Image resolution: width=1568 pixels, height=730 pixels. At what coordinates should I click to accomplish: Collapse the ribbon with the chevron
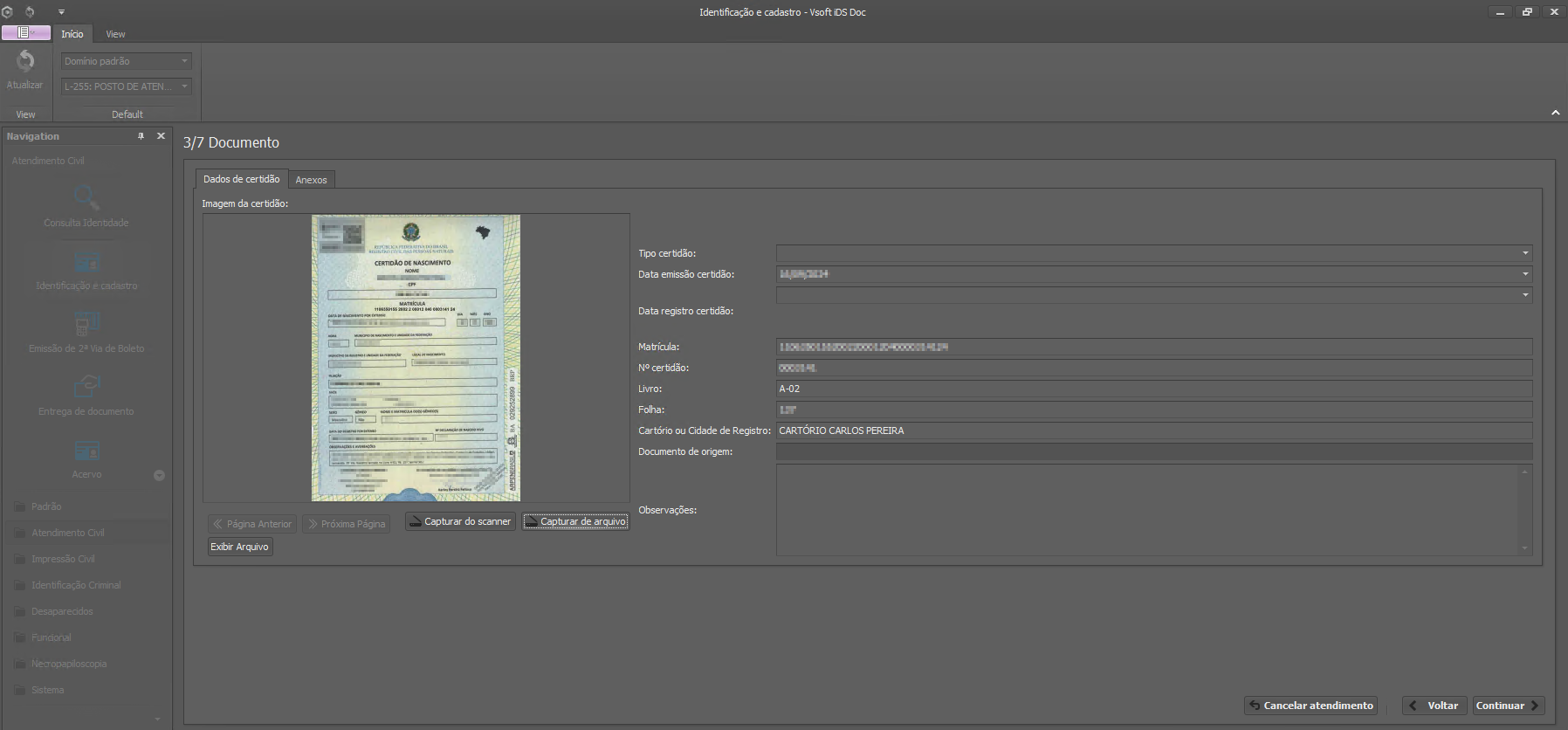(1556, 114)
